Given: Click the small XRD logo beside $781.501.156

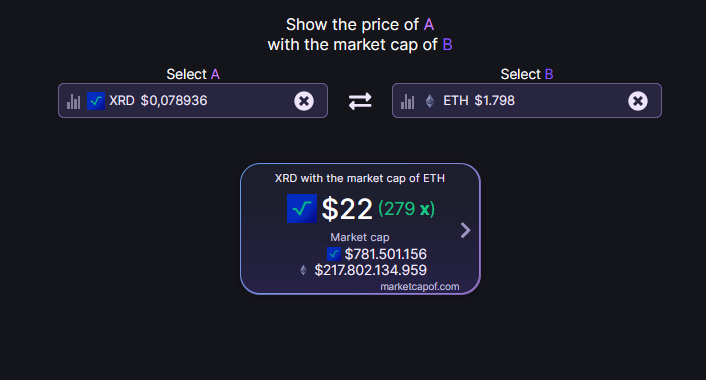Looking at the screenshot, I should tap(334, 254).
